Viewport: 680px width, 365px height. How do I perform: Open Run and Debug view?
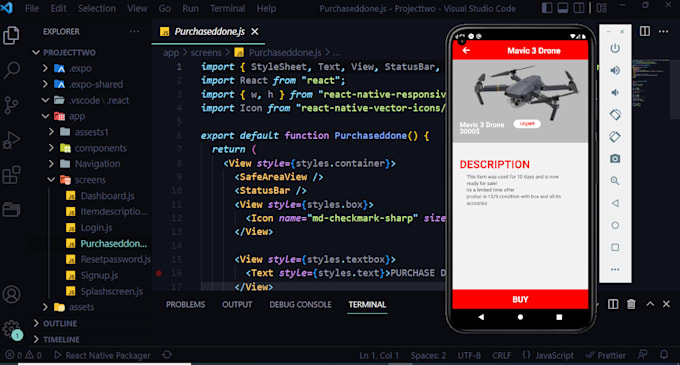pyautogui.click(x=11, y=140)
